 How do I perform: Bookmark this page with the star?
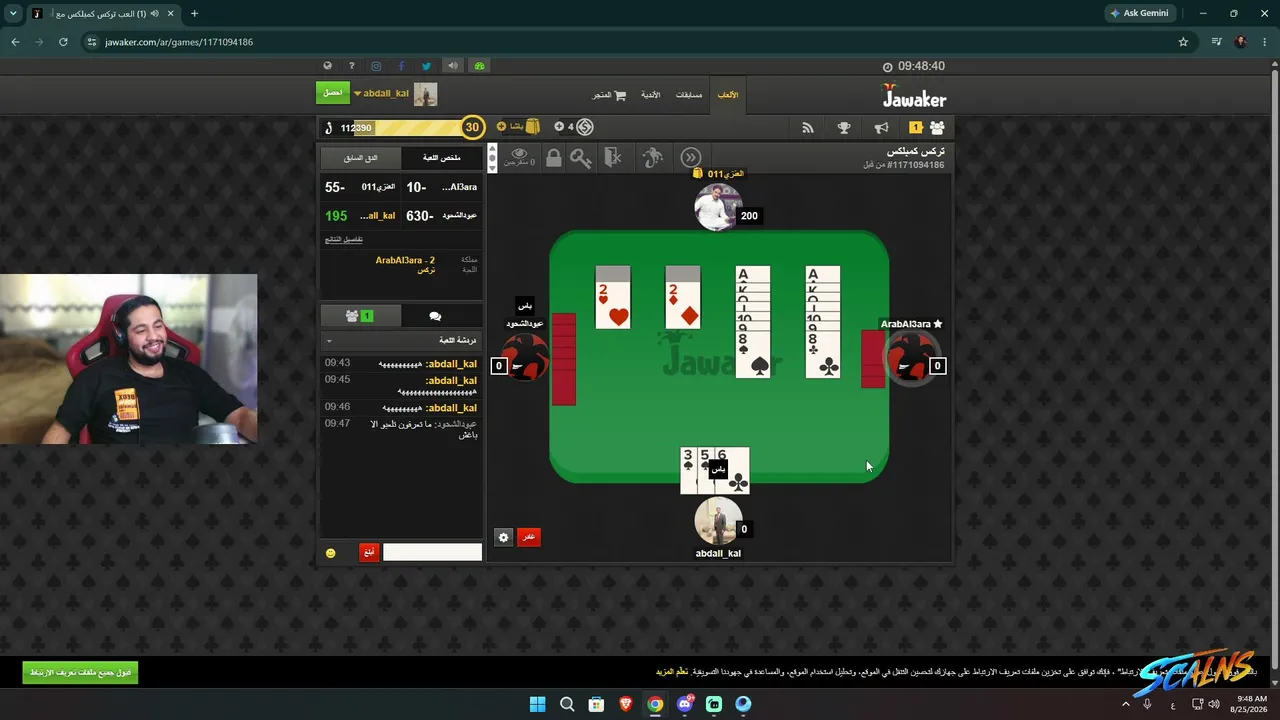[x=1183, y=42]
